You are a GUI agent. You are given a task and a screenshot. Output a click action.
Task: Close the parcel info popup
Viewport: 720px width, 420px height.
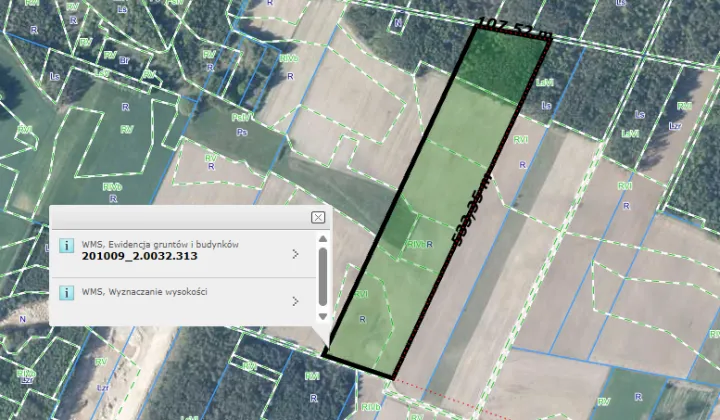[x=318, y=217]
